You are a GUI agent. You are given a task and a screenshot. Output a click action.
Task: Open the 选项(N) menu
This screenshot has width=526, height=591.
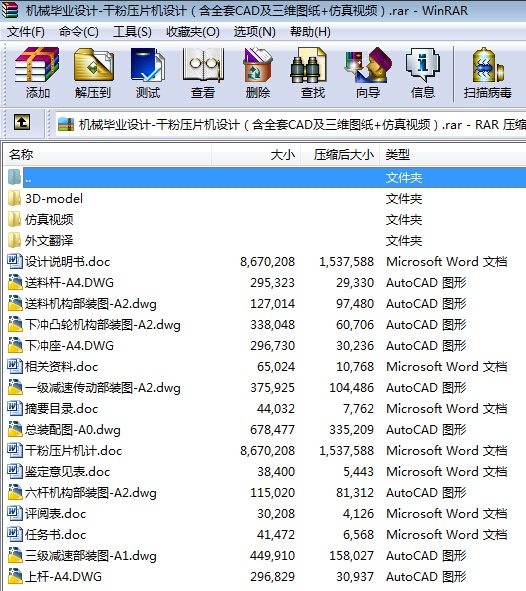click(x=254, y=32)
